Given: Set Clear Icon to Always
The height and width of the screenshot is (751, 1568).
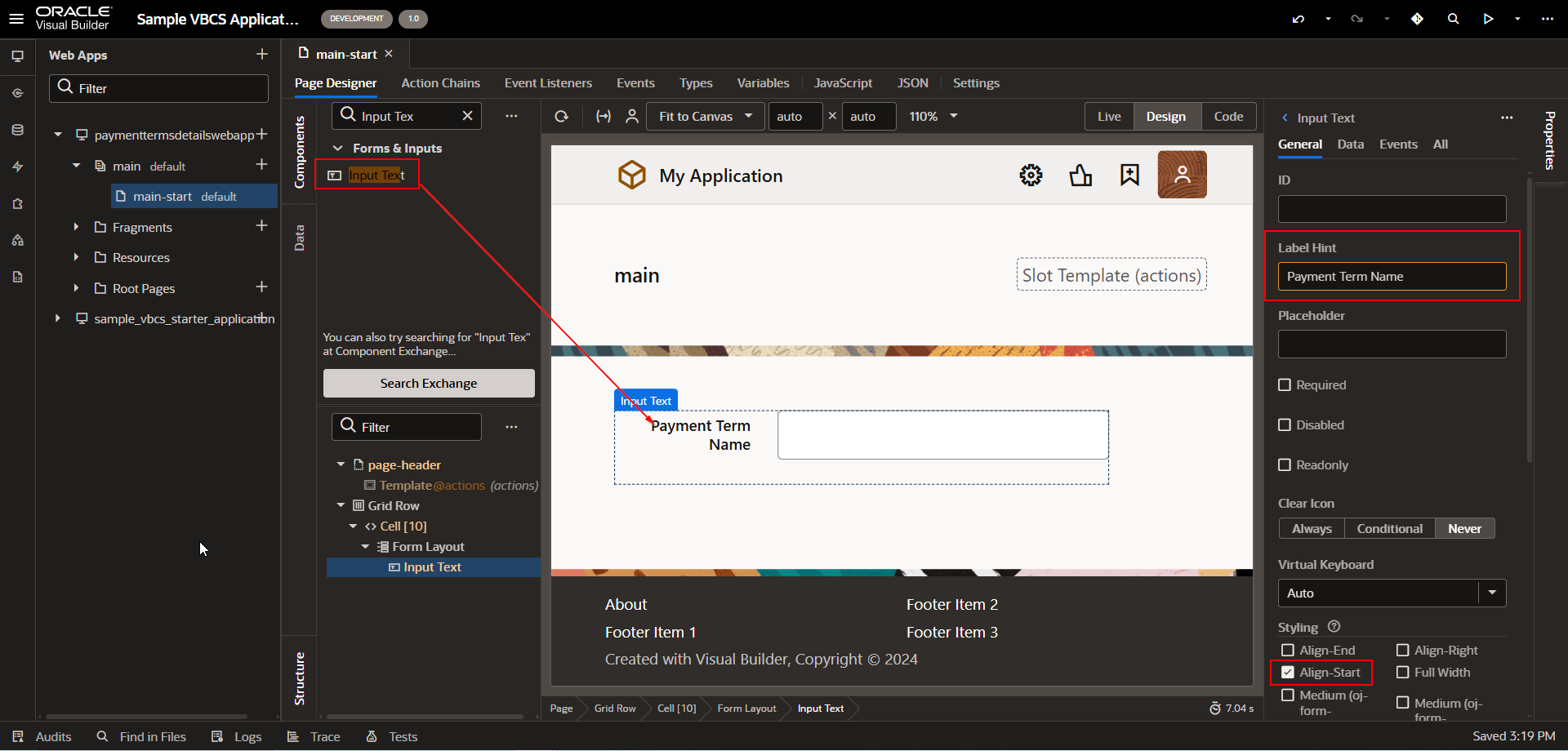Looking at the screenshot, I should click(1312, 529).
